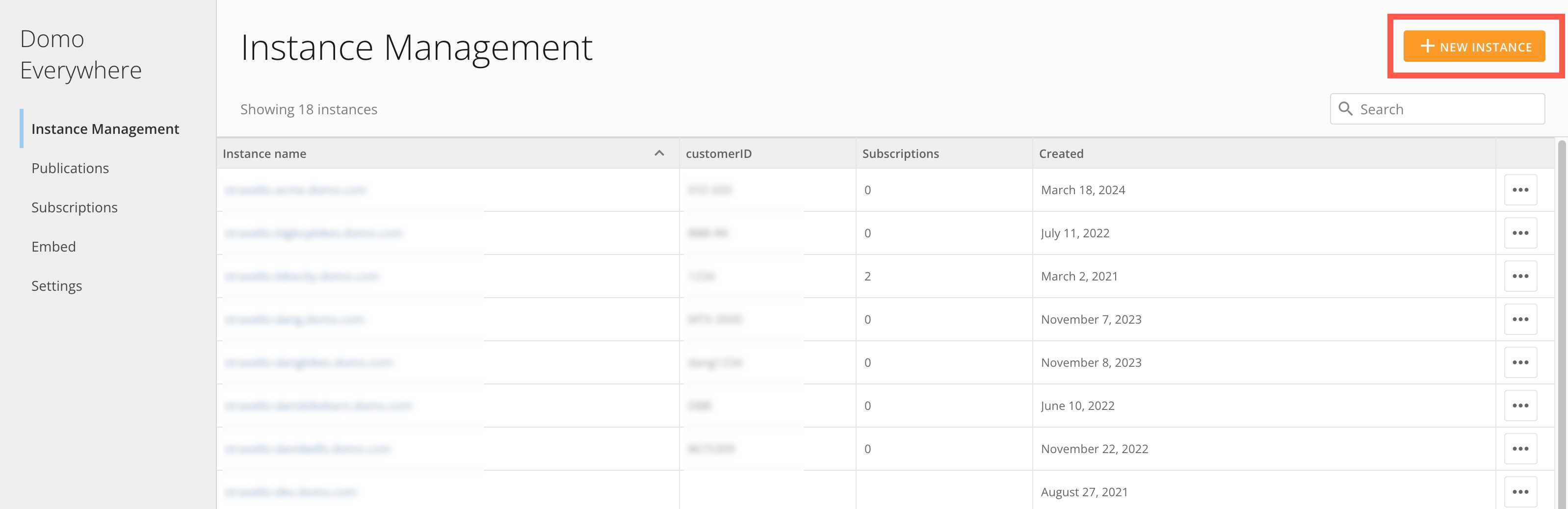1568x509 pixels.
Task: Click the 'Showing 18 instances' text
Action: click(309, 109)
